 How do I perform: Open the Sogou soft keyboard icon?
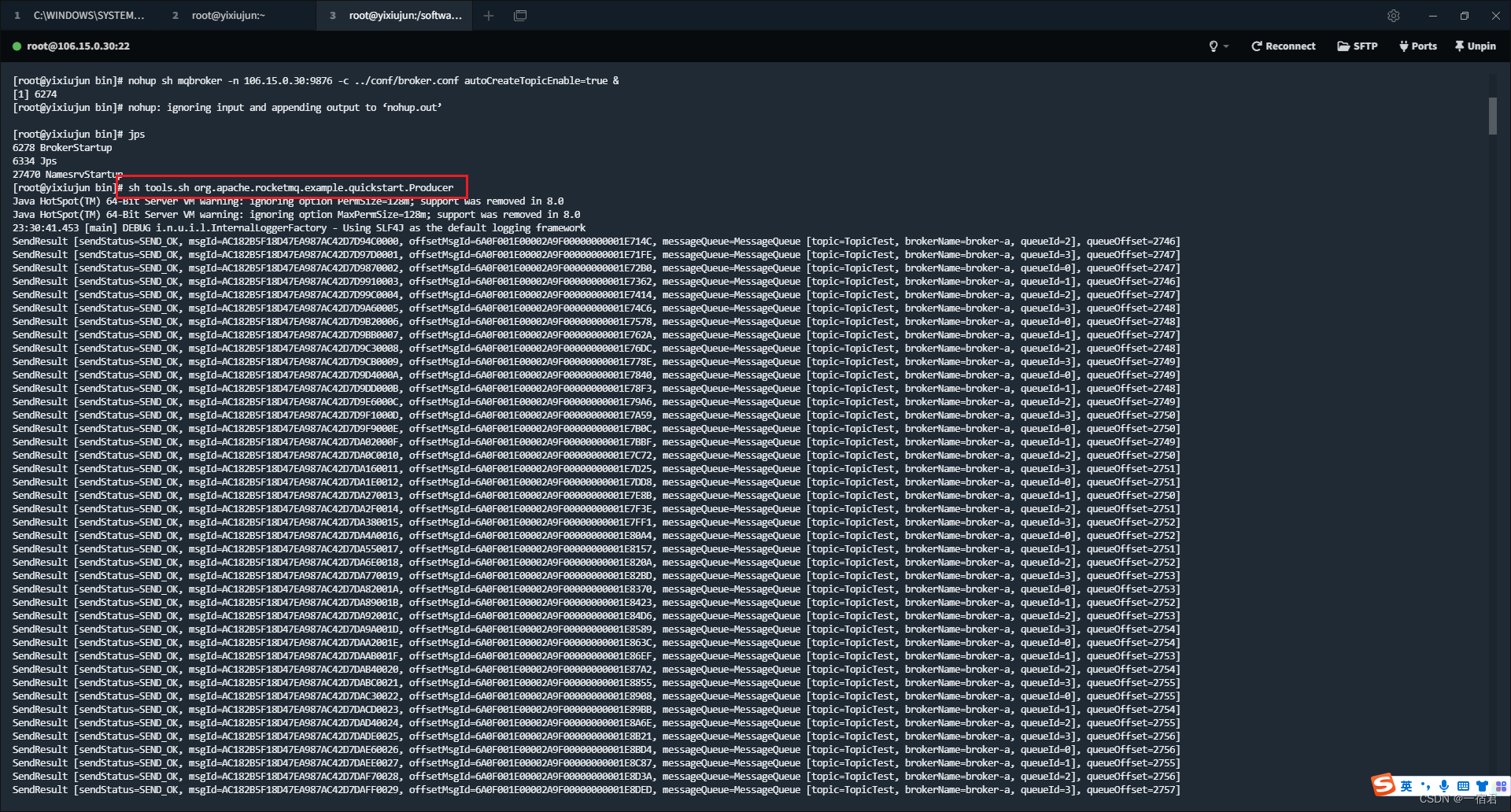tap(1463, 786)
